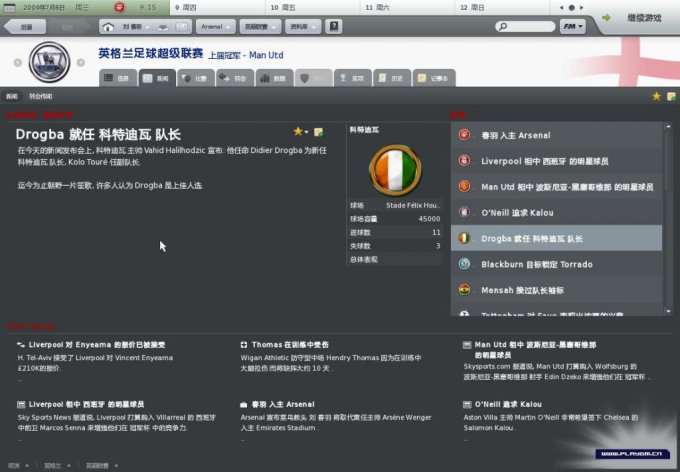Click the calendar today dot
The image size is (680, 472).
572,8
